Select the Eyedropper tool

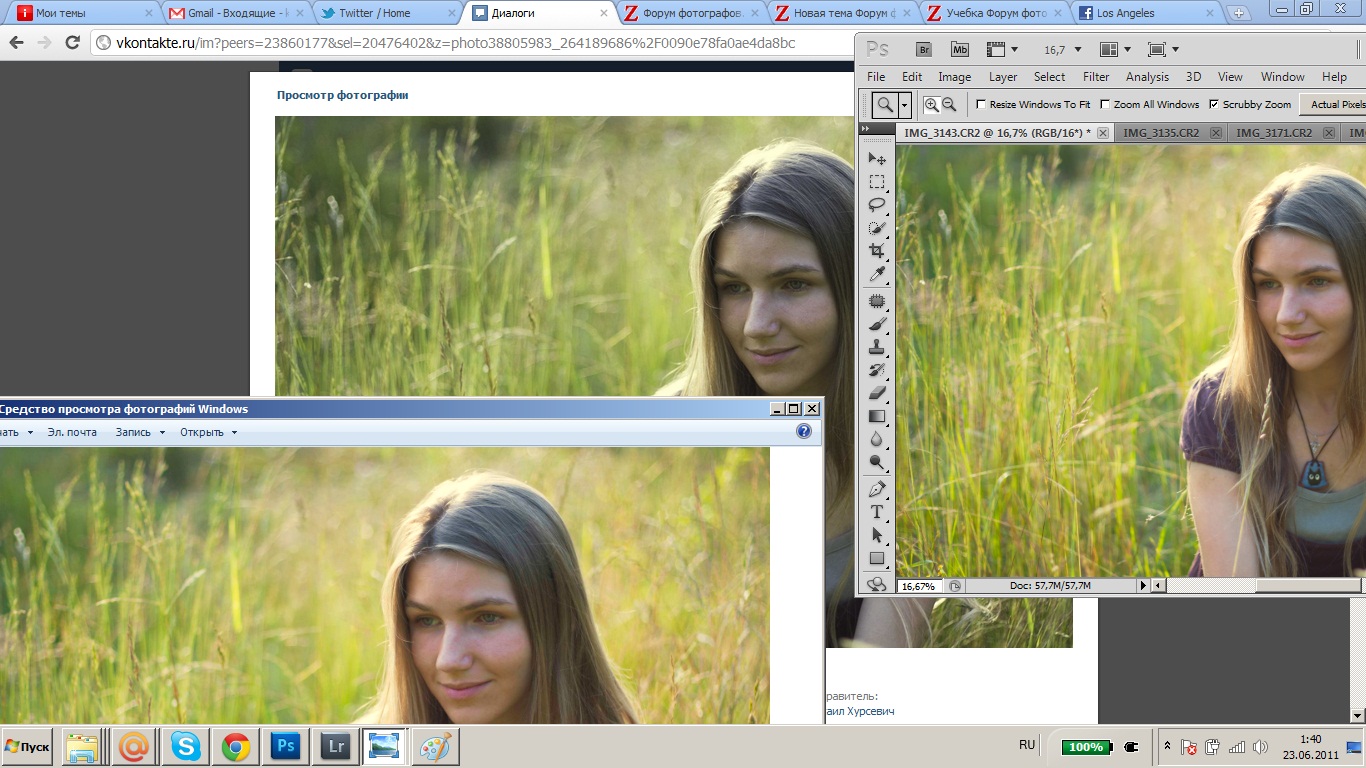pos(877,274)
